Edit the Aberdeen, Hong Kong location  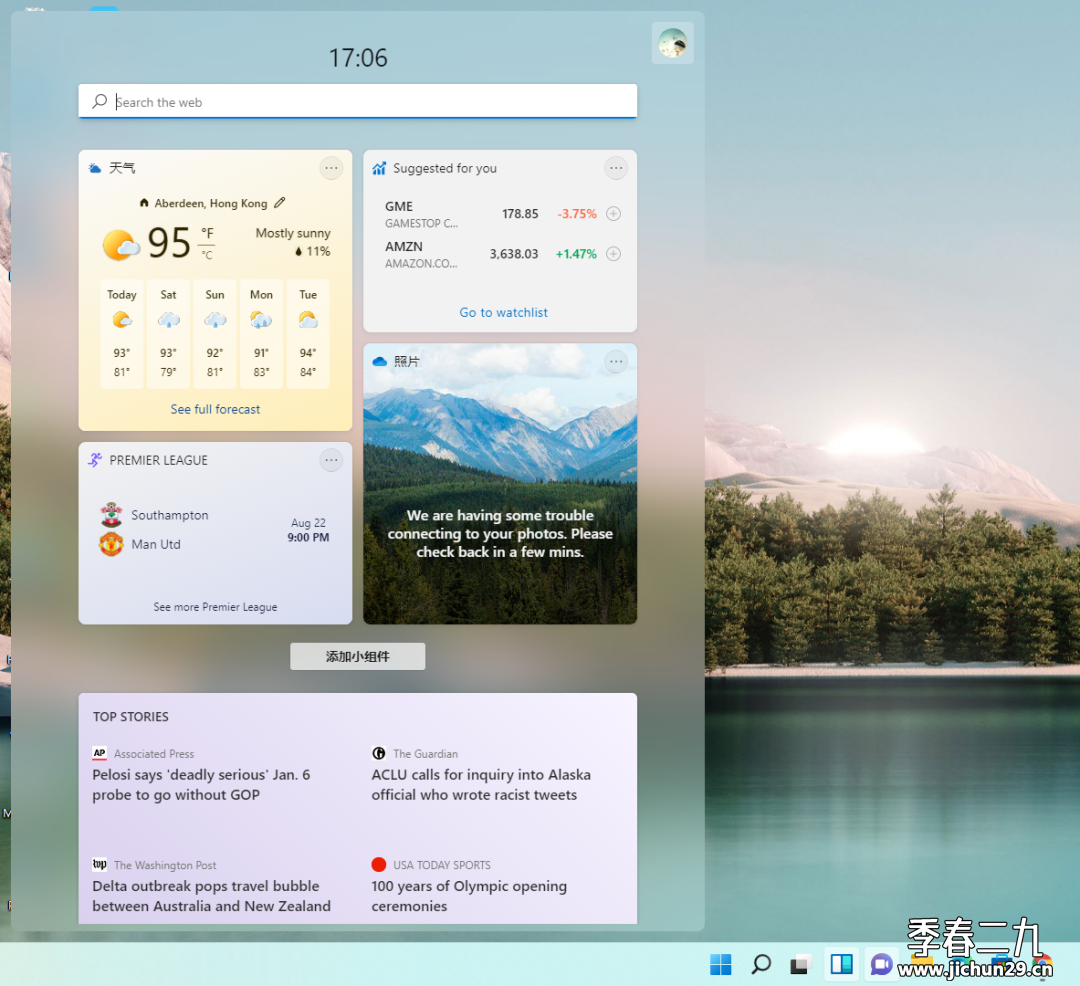[280, 202]
